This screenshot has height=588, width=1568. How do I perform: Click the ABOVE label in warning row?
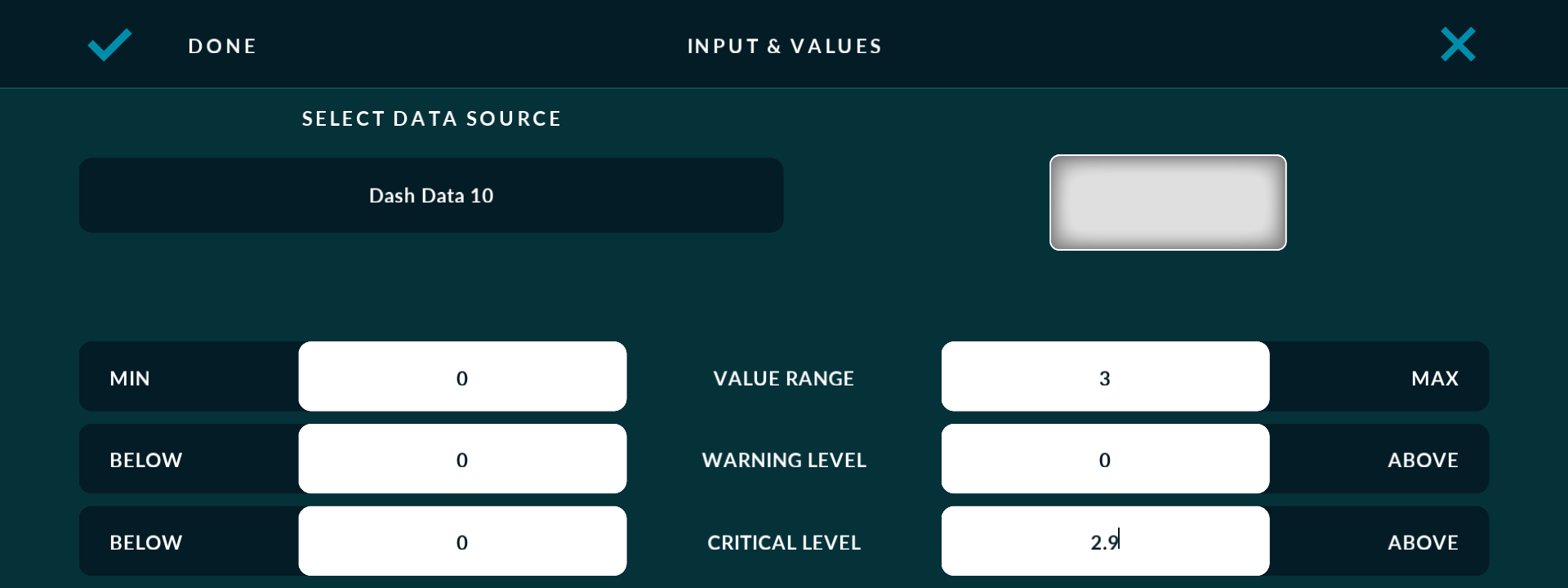pos(1423,460)
